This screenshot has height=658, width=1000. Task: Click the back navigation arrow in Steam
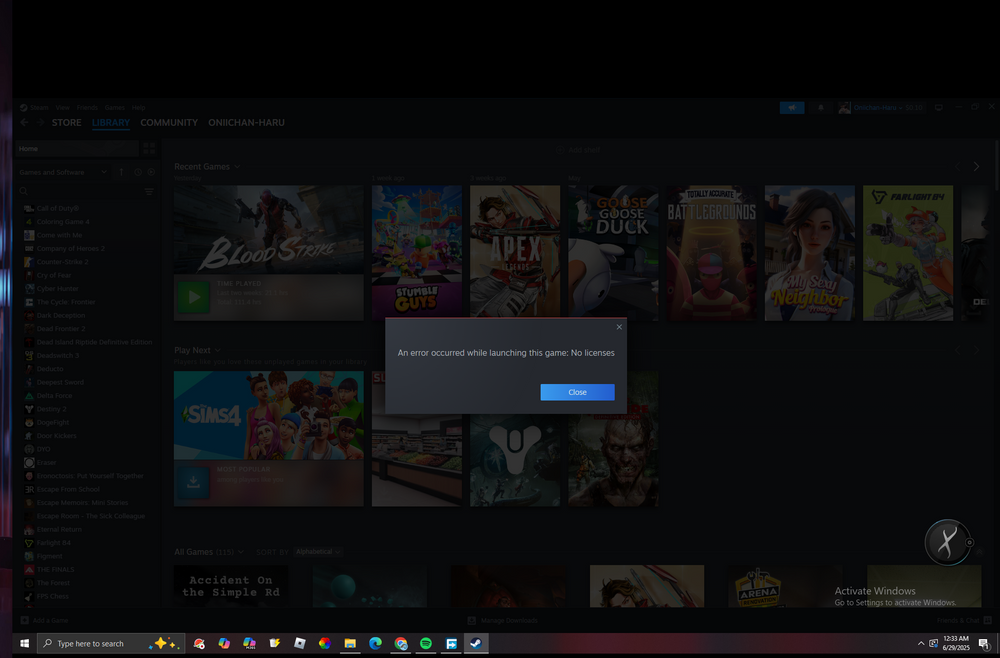point(24,122)
